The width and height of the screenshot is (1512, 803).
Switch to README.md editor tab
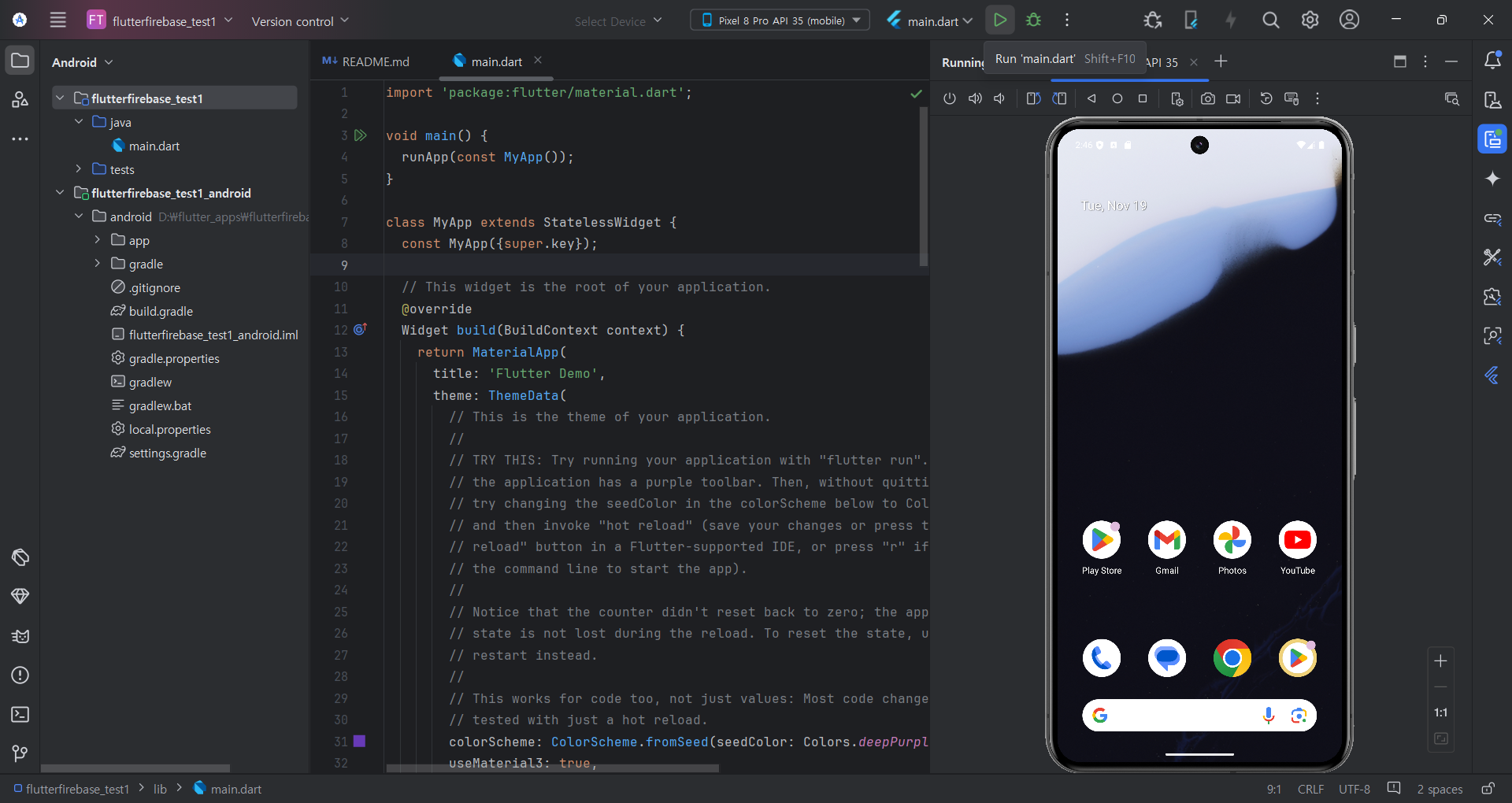366,61
